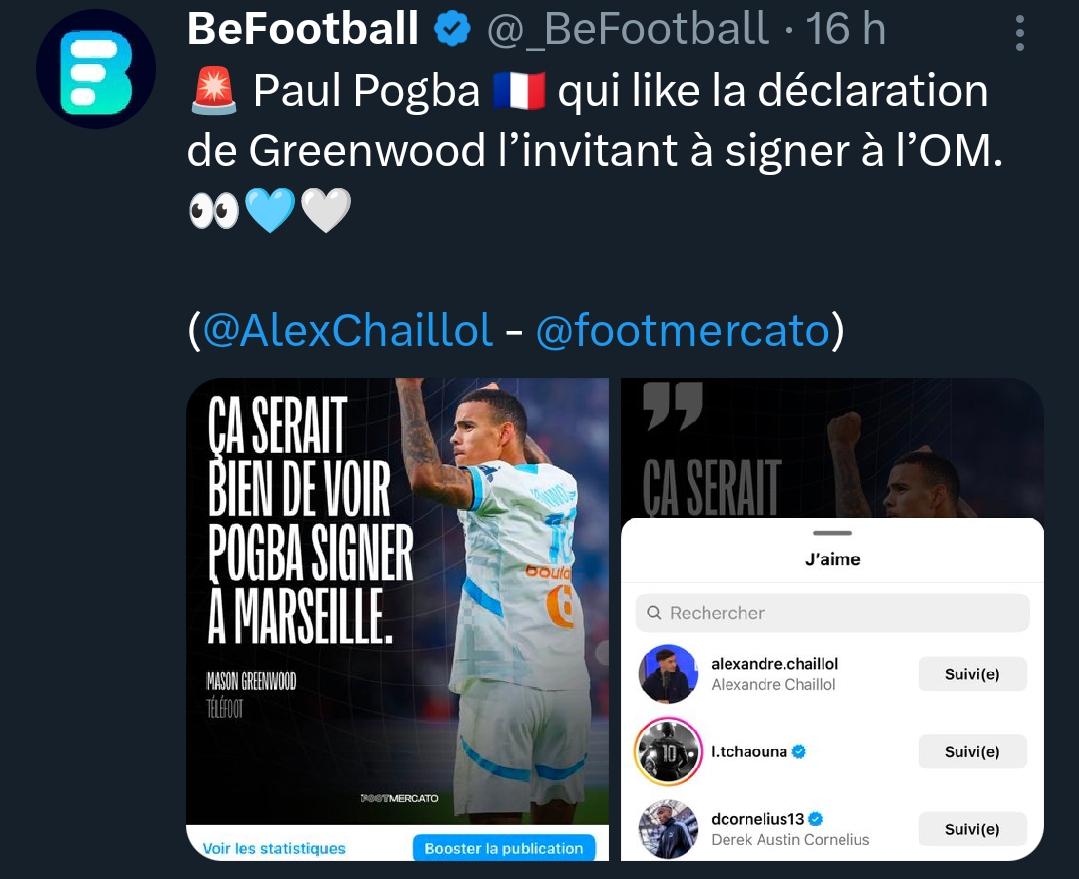Click the blue verified badge beside BeFootball
This screenshot has width=1079, height=879.
(453, 30)
